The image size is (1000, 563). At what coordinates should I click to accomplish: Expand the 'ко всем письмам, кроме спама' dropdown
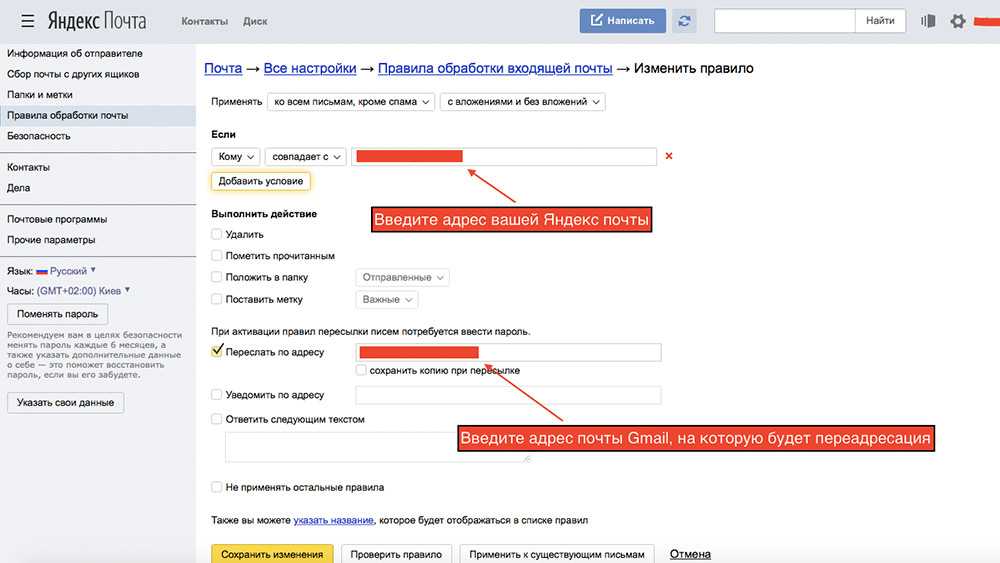[x=351, y=102]
